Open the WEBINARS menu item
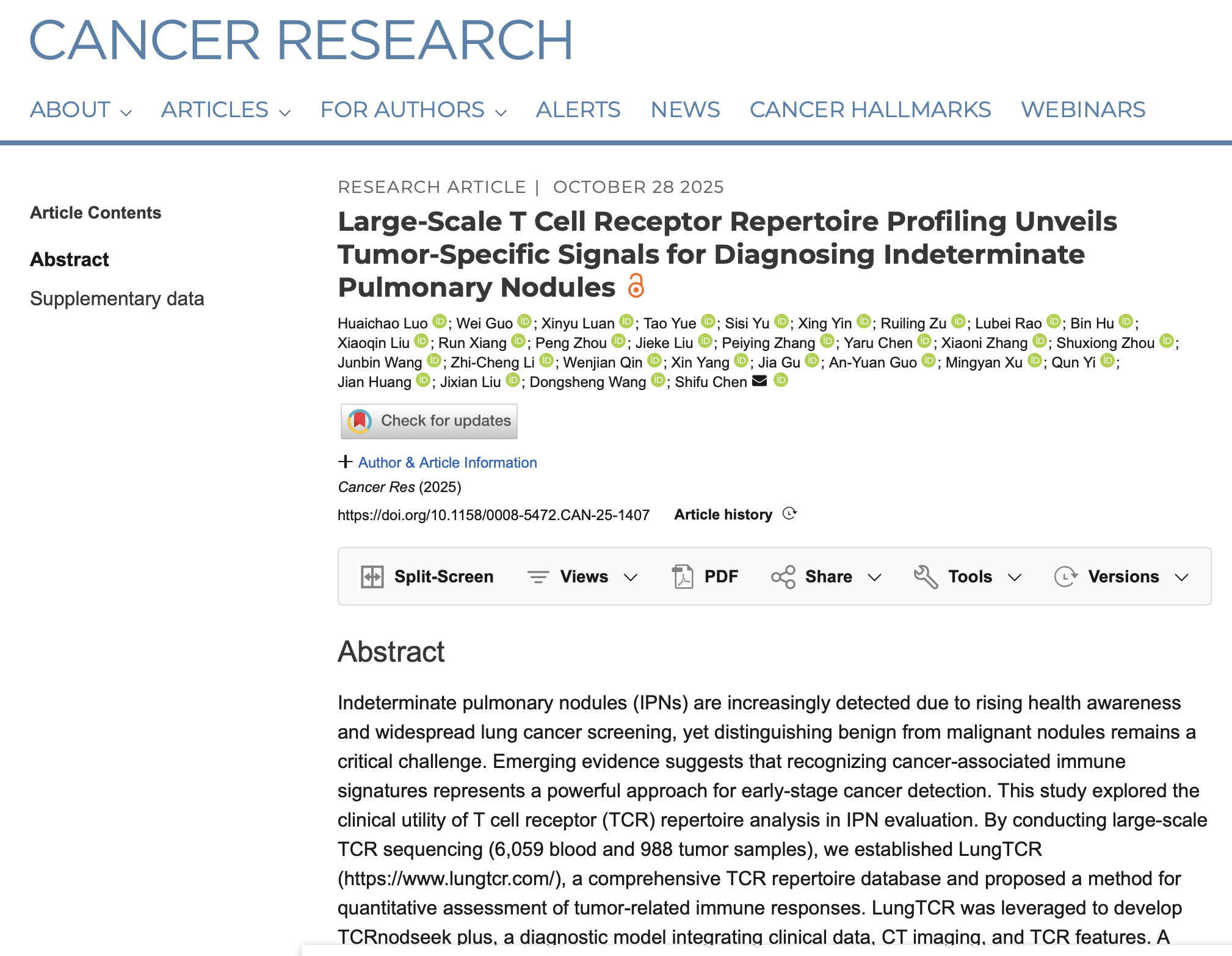 click(1083, 110)
